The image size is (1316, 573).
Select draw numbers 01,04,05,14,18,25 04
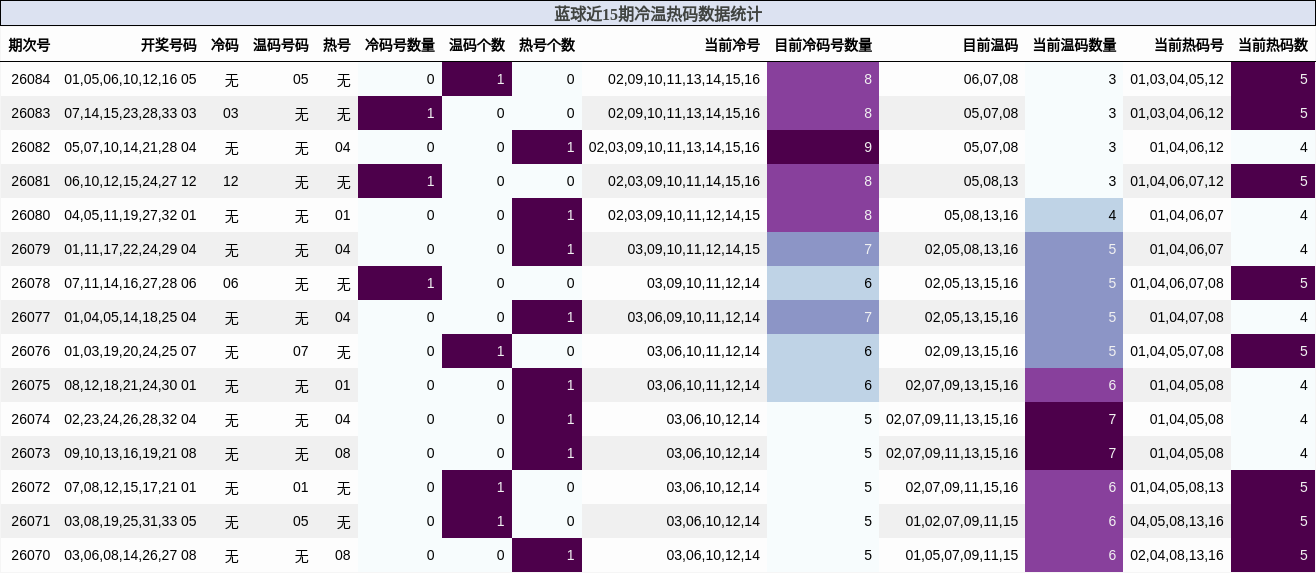tap(130, 317)
